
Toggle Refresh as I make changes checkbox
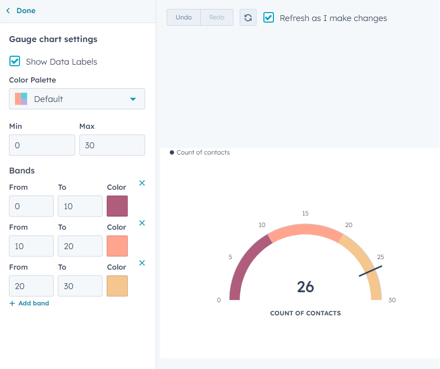pyautogui.click(x=269, y=18)
